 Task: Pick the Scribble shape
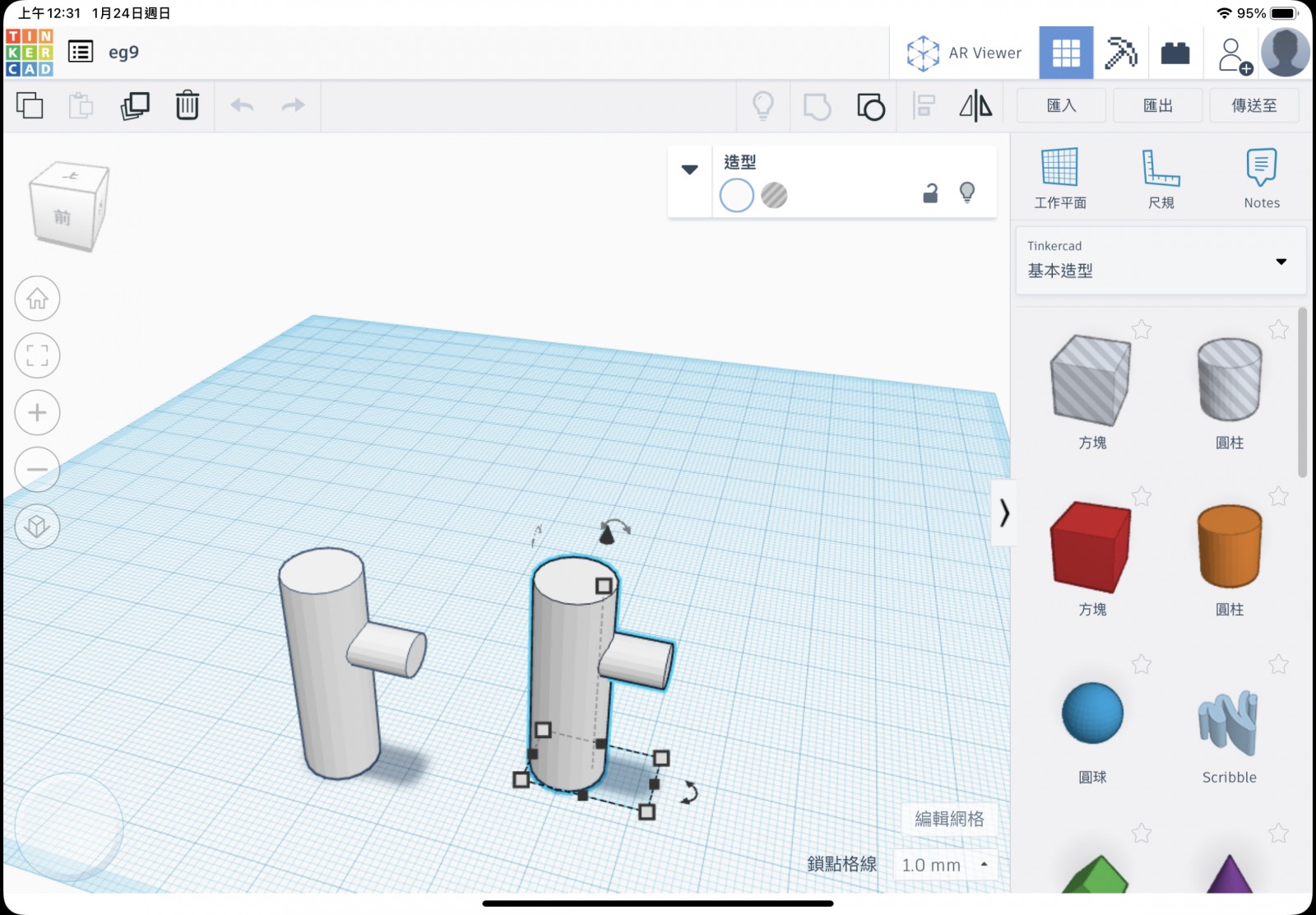pyautogui.click(x=1229, y=722)
